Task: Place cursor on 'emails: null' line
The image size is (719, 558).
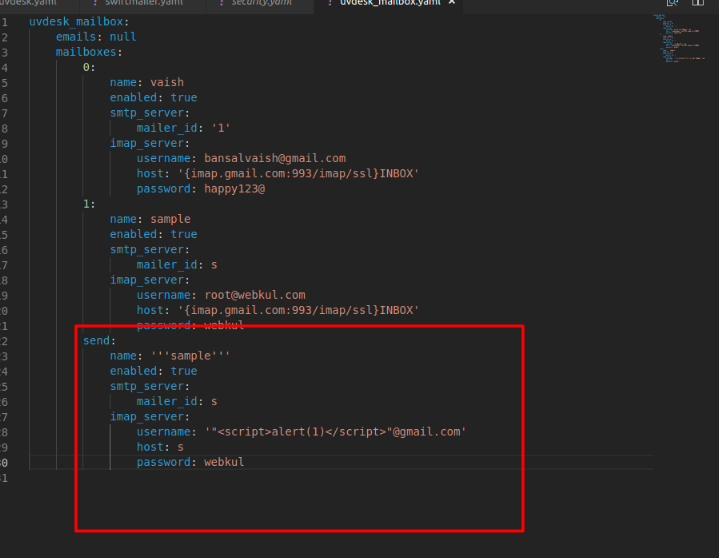Action: point(96,37)
